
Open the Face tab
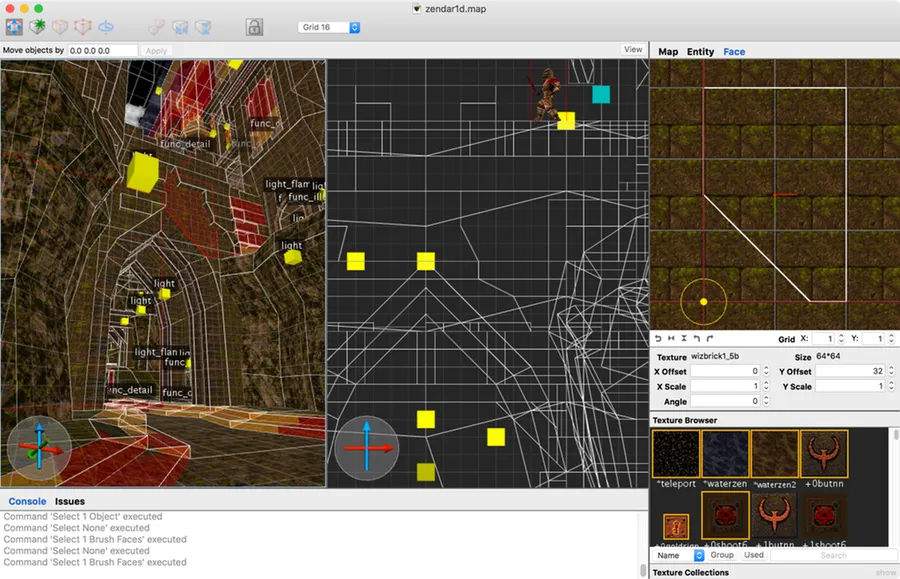coord(734,52)
